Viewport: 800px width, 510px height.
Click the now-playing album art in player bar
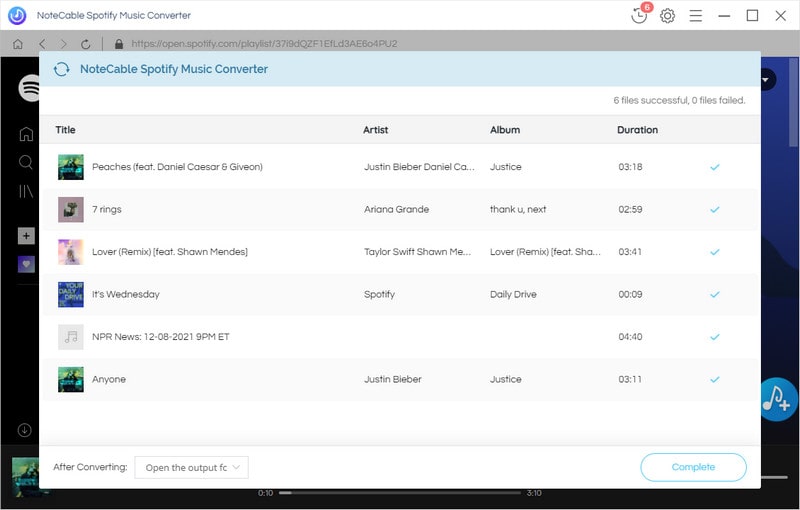[26, 477]
